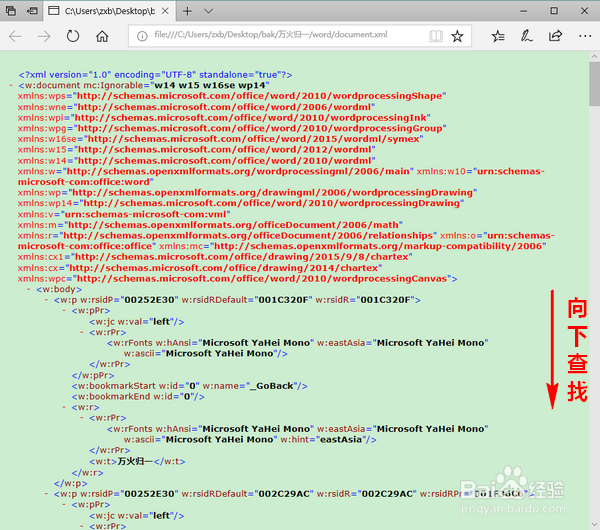
Task: Minimize the browser window
Action: pyautogui.click(x=523, y=11)
